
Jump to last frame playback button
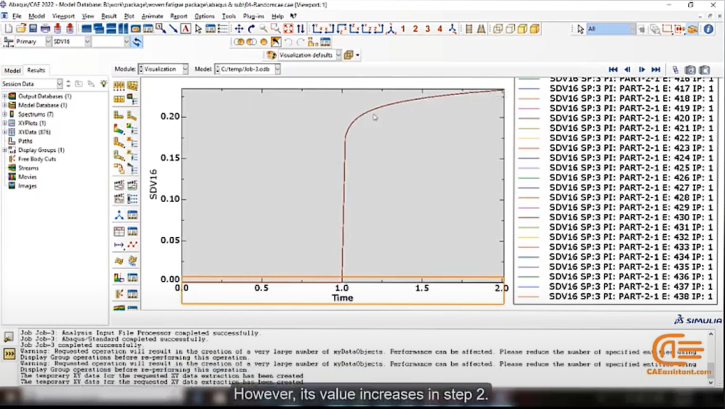click(x=656, y=69)
